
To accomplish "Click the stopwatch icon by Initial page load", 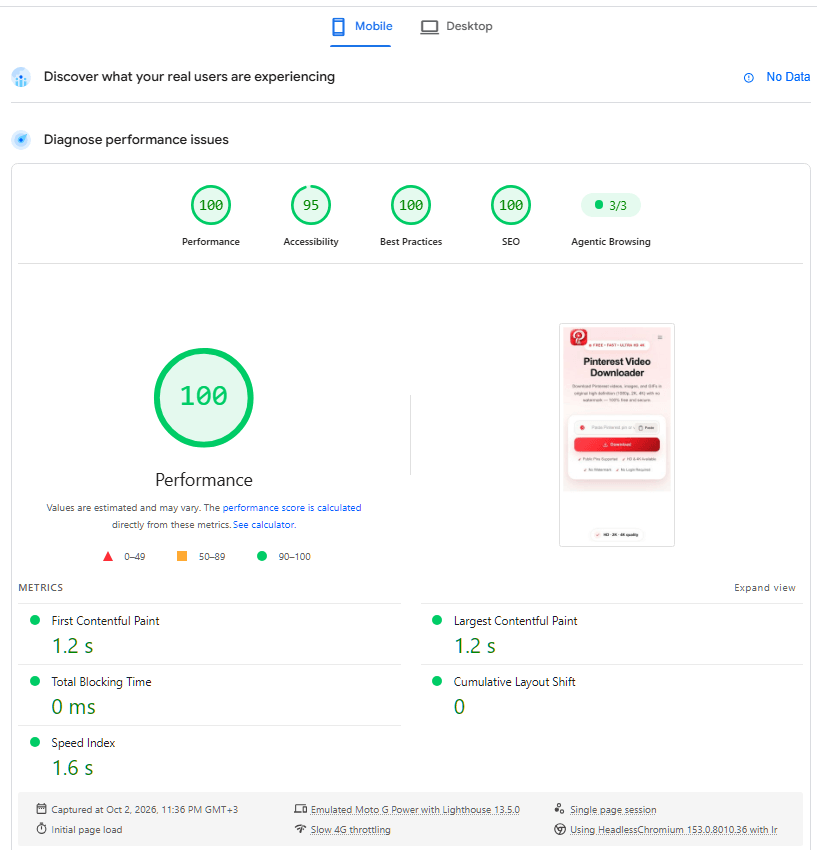I will (x=41, y=828).
